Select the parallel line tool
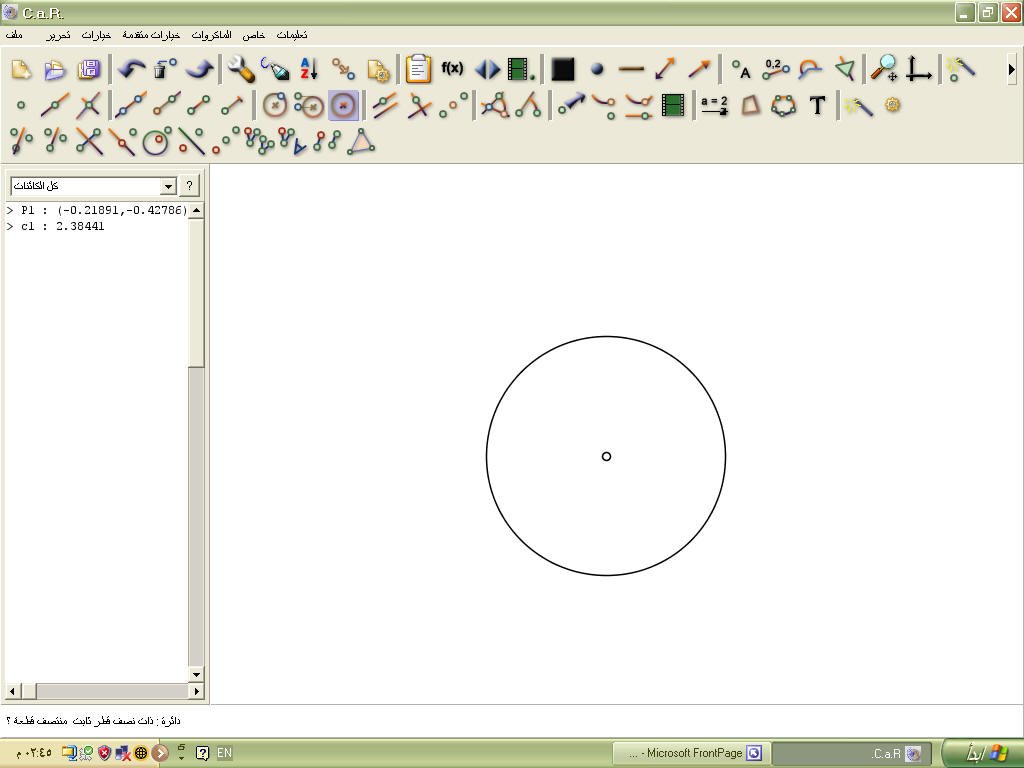Image resolution: width=1024 pixels, height=768 pixels. click(x=385, y=105)
